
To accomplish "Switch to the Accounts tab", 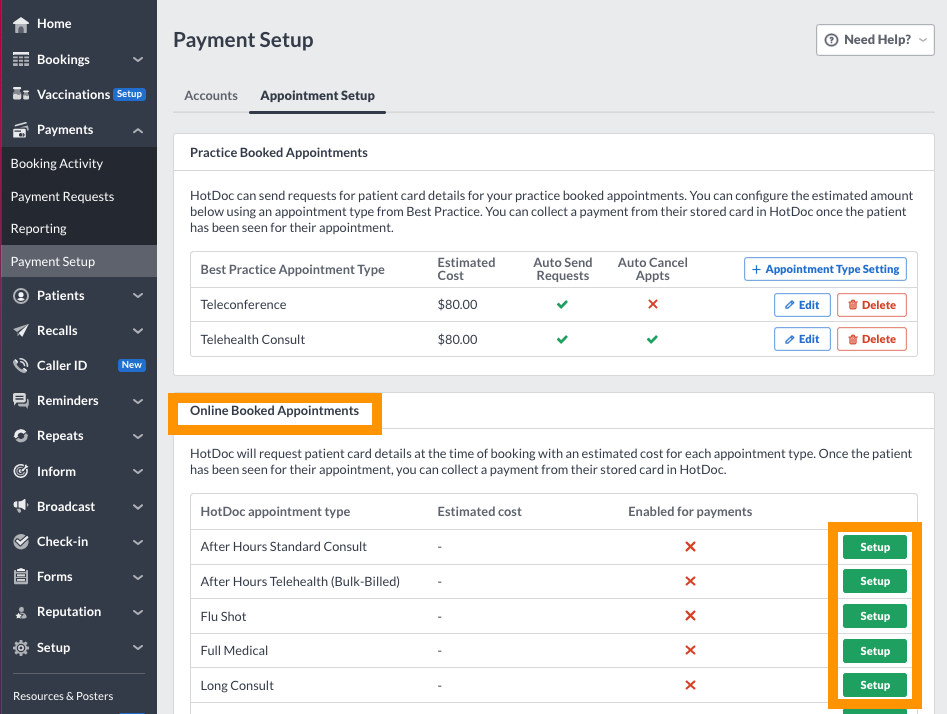I will click(x=211, y=95).
